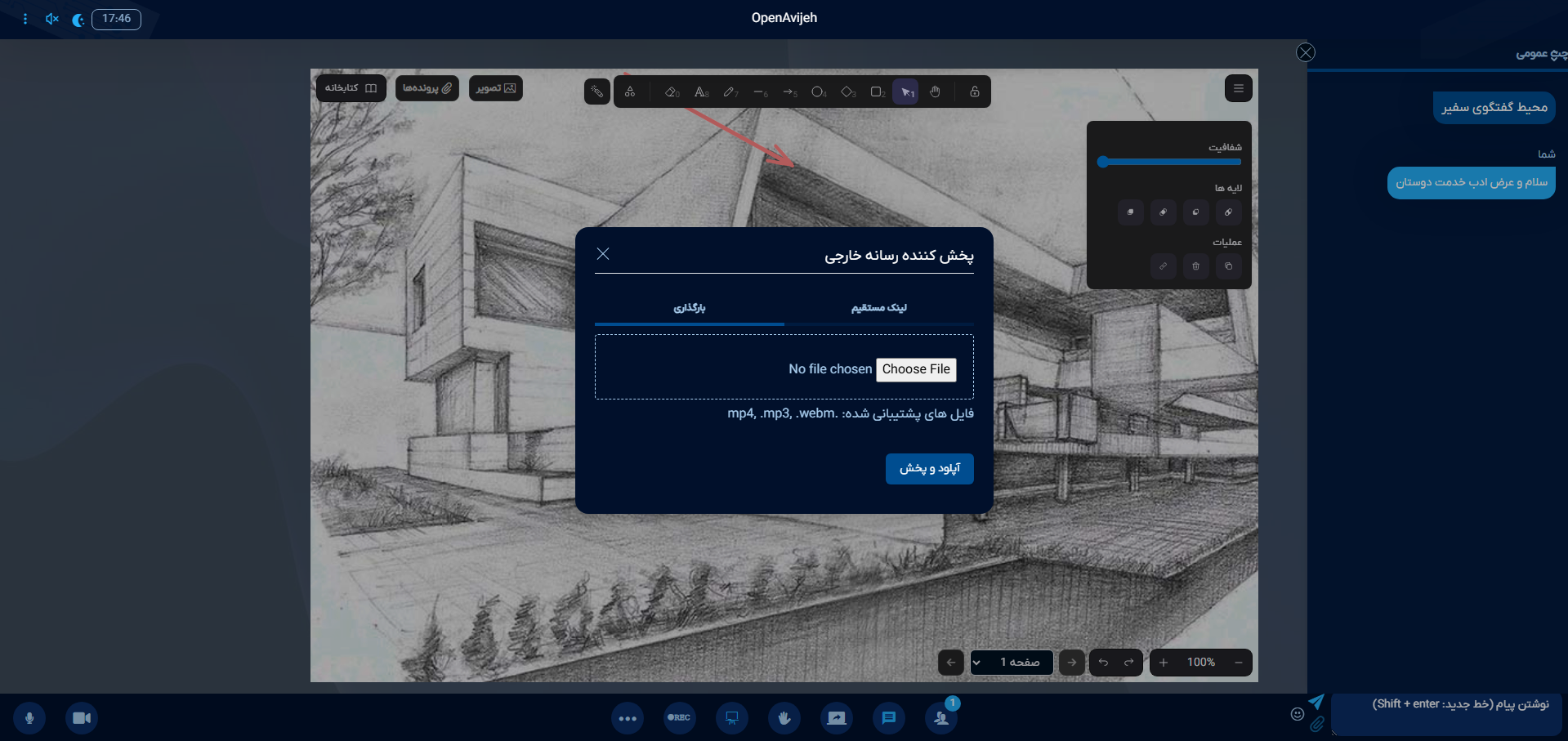Select the arrow tool in toolbar

pyautogui.click(x=789, y=92)
